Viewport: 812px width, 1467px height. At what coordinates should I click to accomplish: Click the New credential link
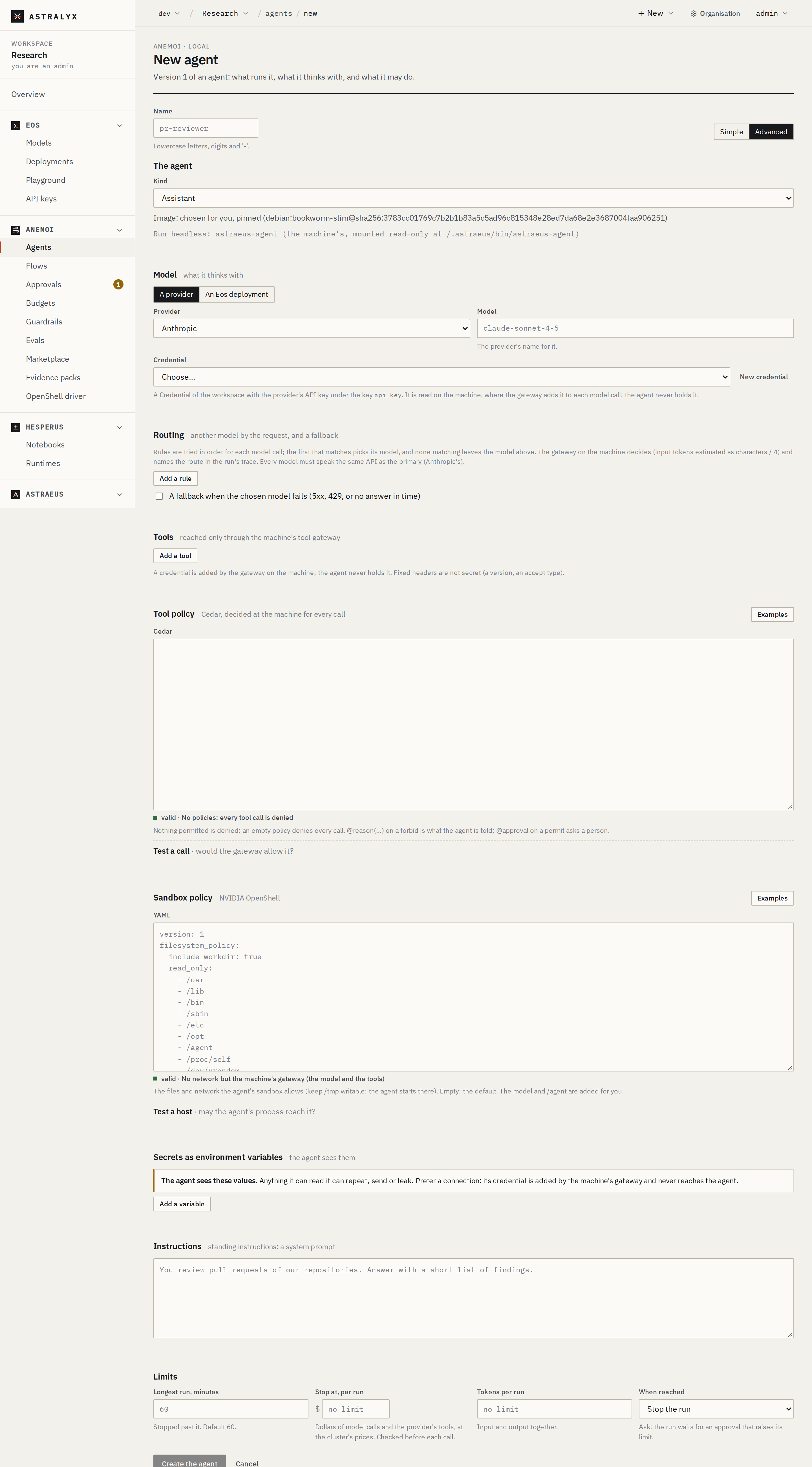point(764,377)
